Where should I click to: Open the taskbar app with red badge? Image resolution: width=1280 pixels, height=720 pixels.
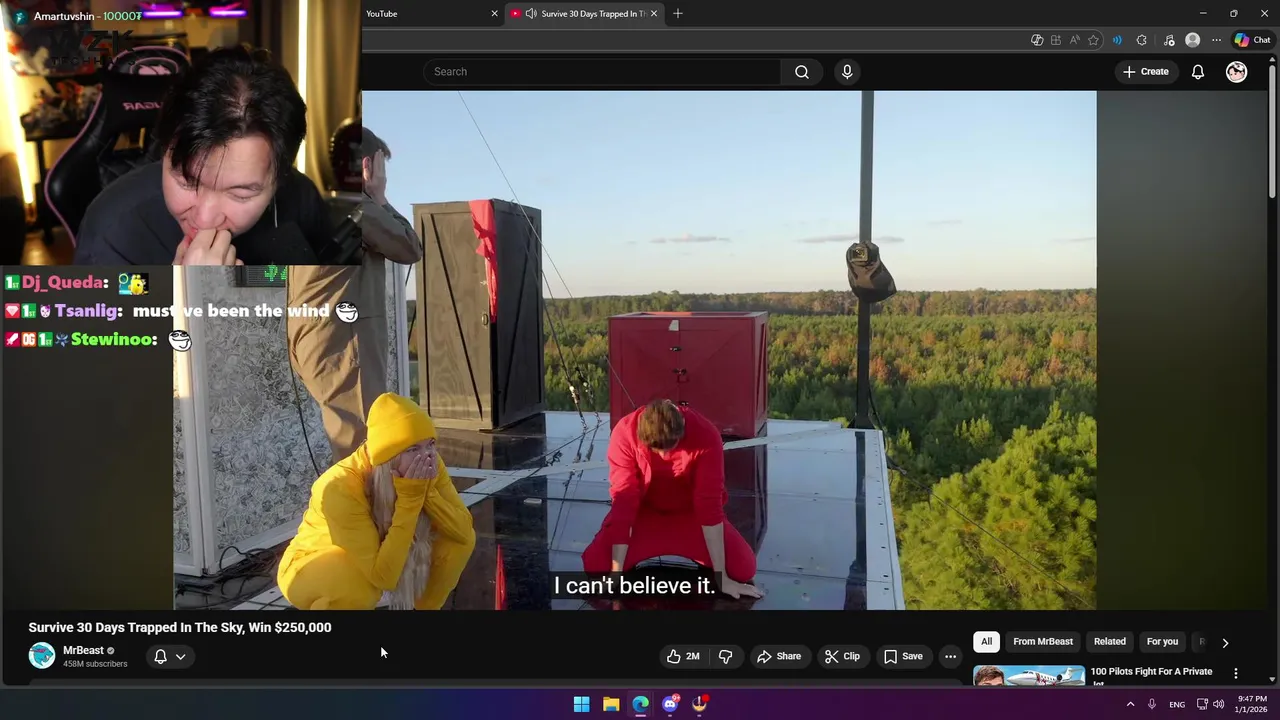tap(699, 704)
